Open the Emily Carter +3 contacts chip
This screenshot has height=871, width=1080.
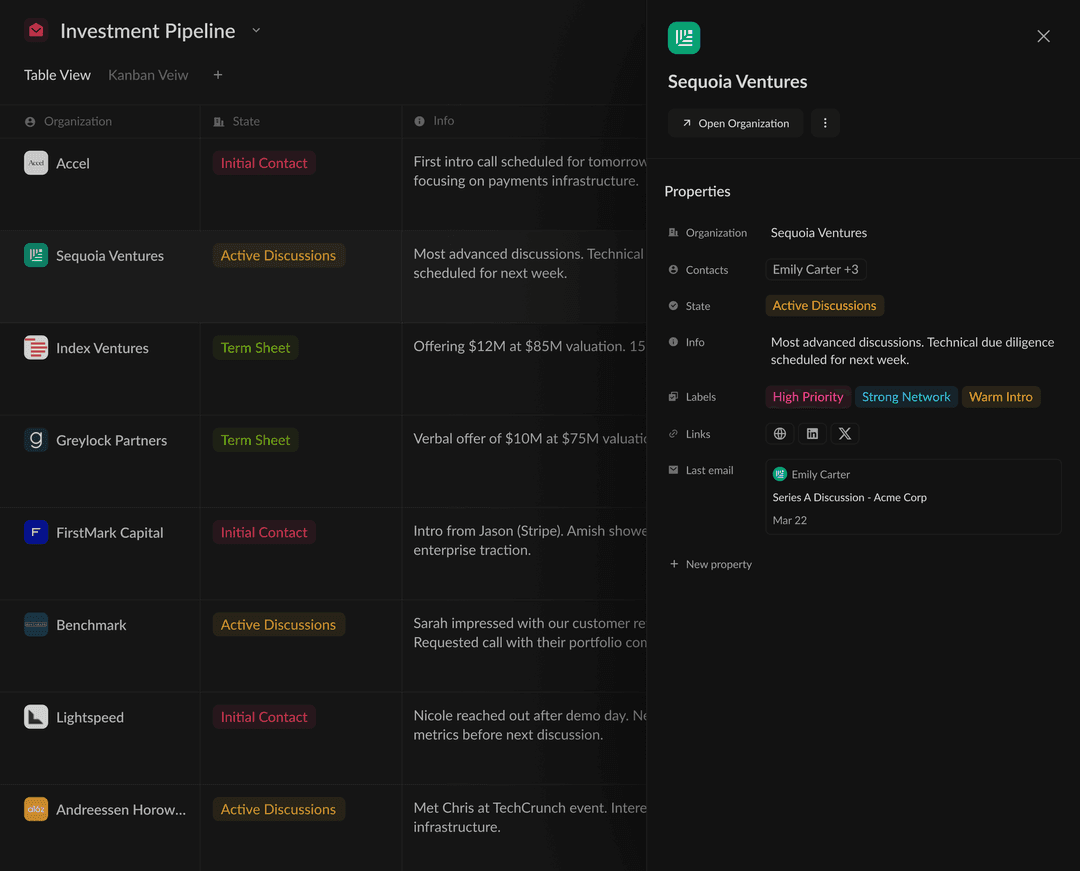[x=816, y=269]
